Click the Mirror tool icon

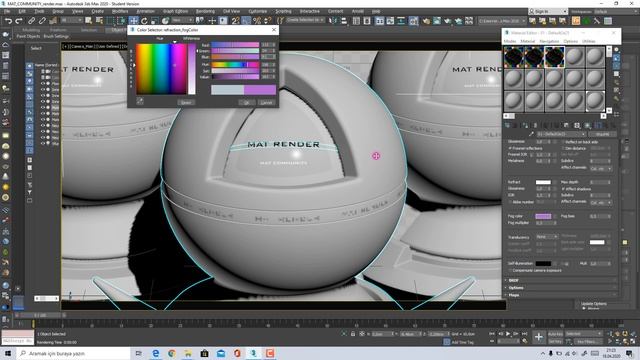coord(333,20)
